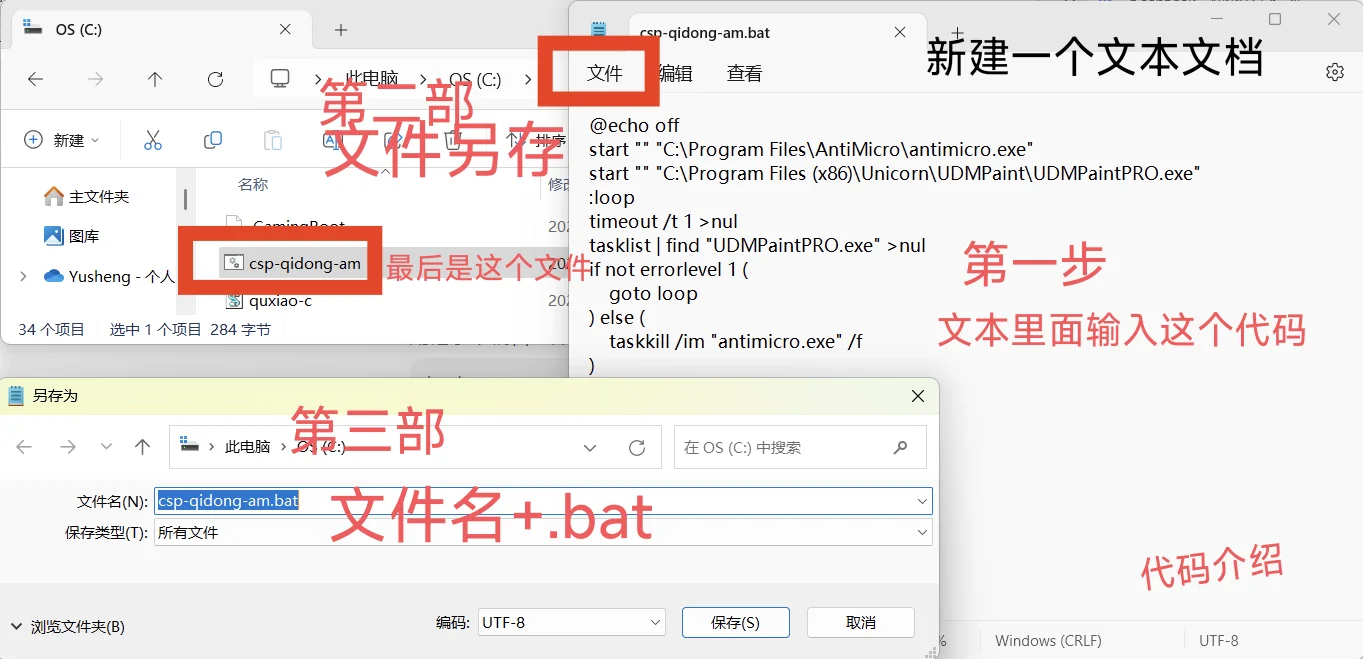
Task: Click the search icon in Save As dialog
Action: tap(899, 447)
